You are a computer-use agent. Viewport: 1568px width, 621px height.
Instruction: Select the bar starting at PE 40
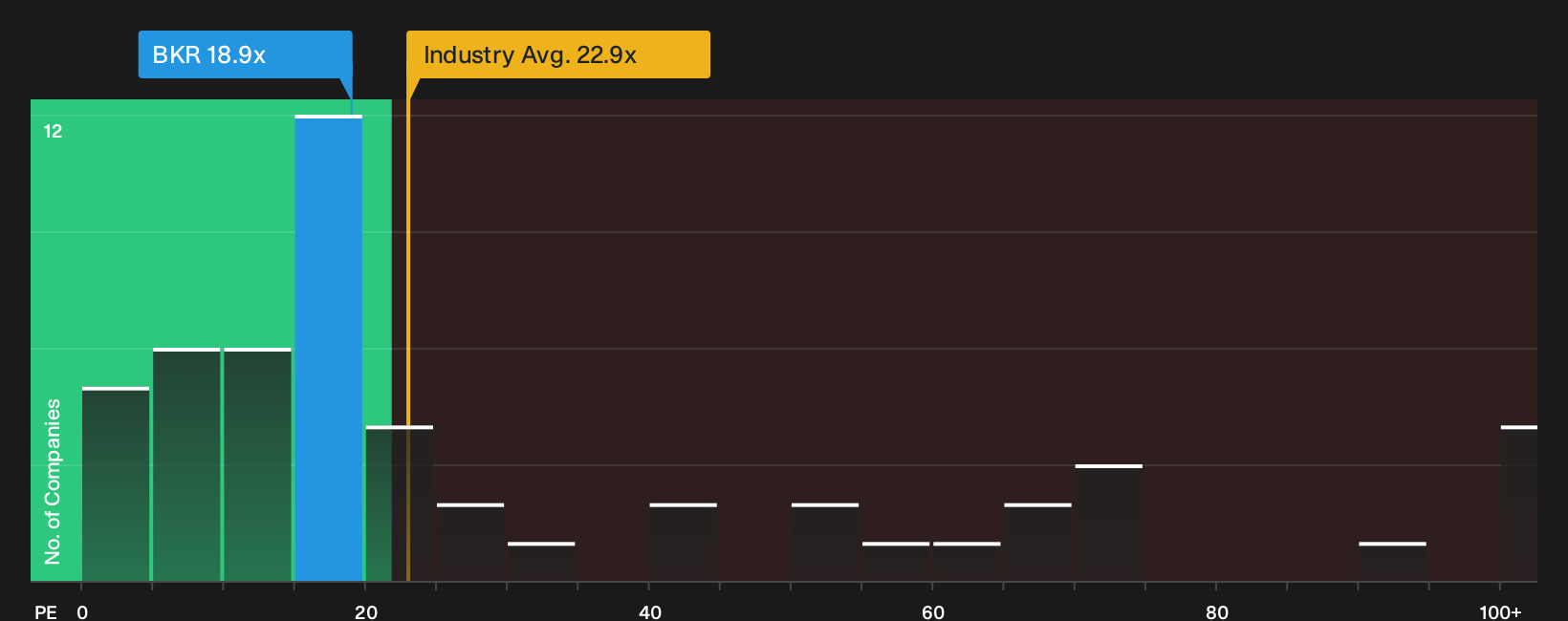pyautogui.click(x=684, y=542)
